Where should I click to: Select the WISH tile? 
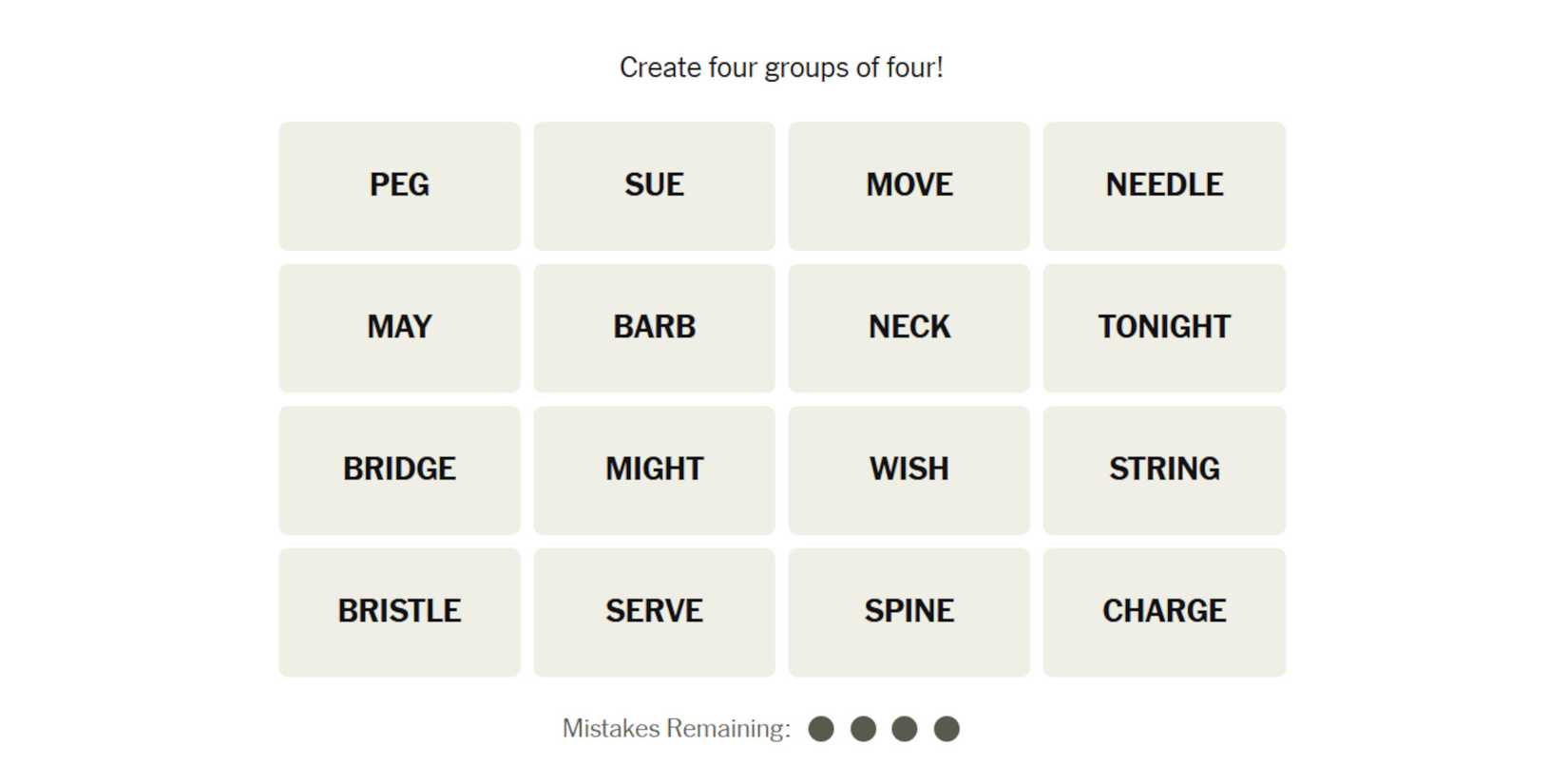tap(908, 469)
